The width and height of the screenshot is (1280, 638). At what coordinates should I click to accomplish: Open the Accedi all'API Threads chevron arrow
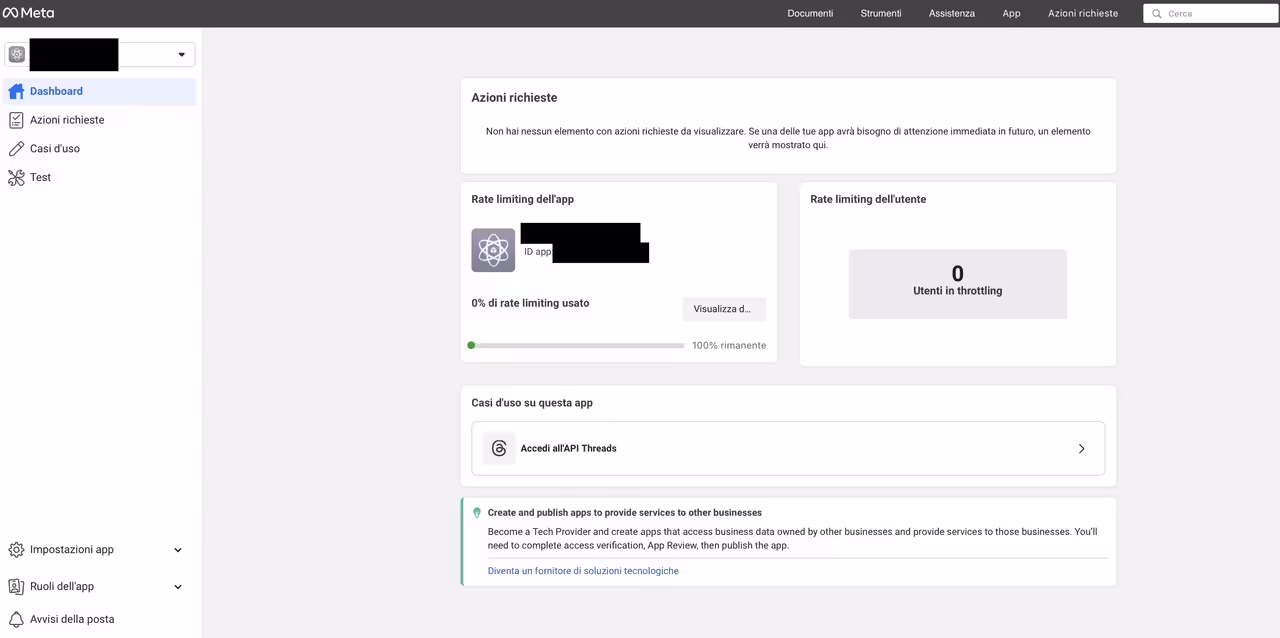(x=1081, y=449)
